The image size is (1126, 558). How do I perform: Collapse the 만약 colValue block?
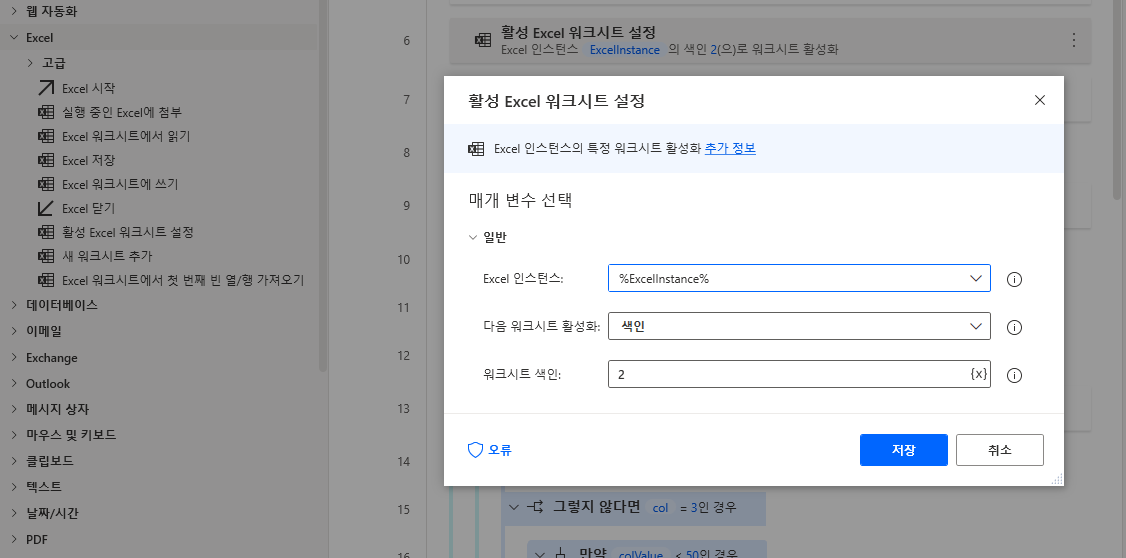[539, 554]
